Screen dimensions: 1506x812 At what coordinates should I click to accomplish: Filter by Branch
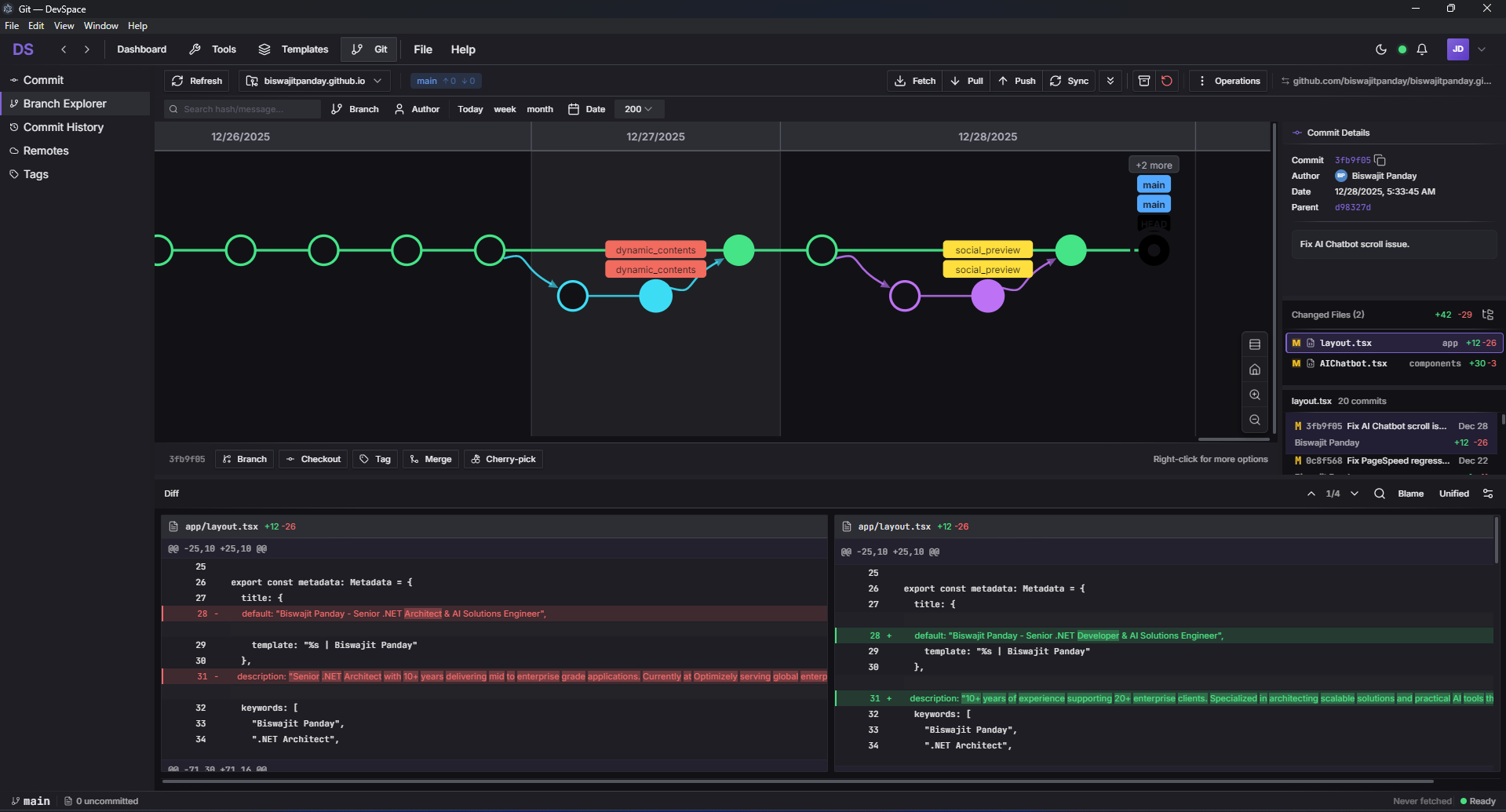356,109
